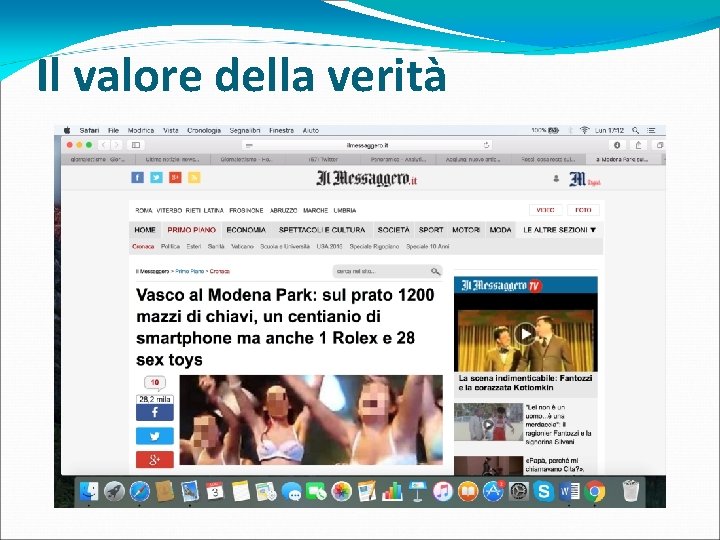The width and height of the screenshot is (720, 540).
Task: Share article on Facebook button
Action: [x=155, y=412]
